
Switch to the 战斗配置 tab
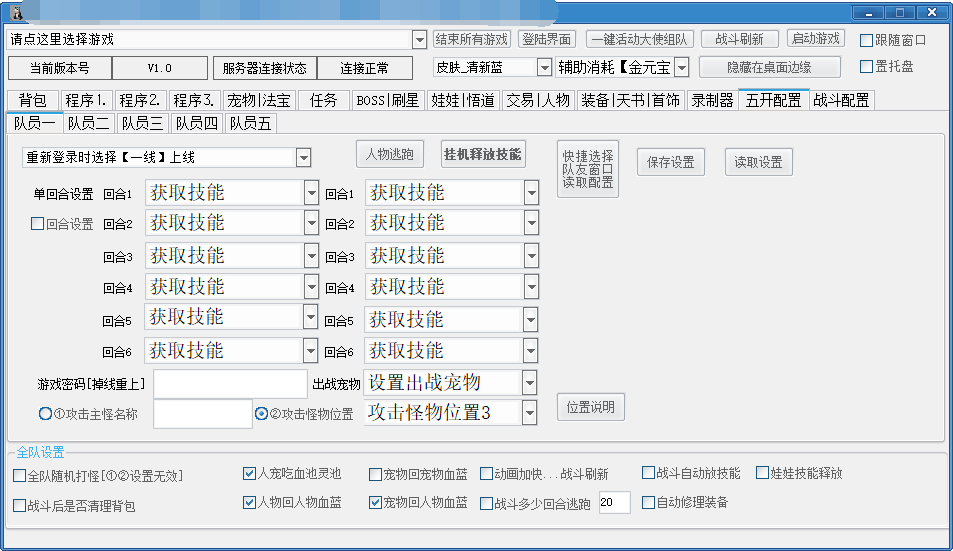pos(841,100)
